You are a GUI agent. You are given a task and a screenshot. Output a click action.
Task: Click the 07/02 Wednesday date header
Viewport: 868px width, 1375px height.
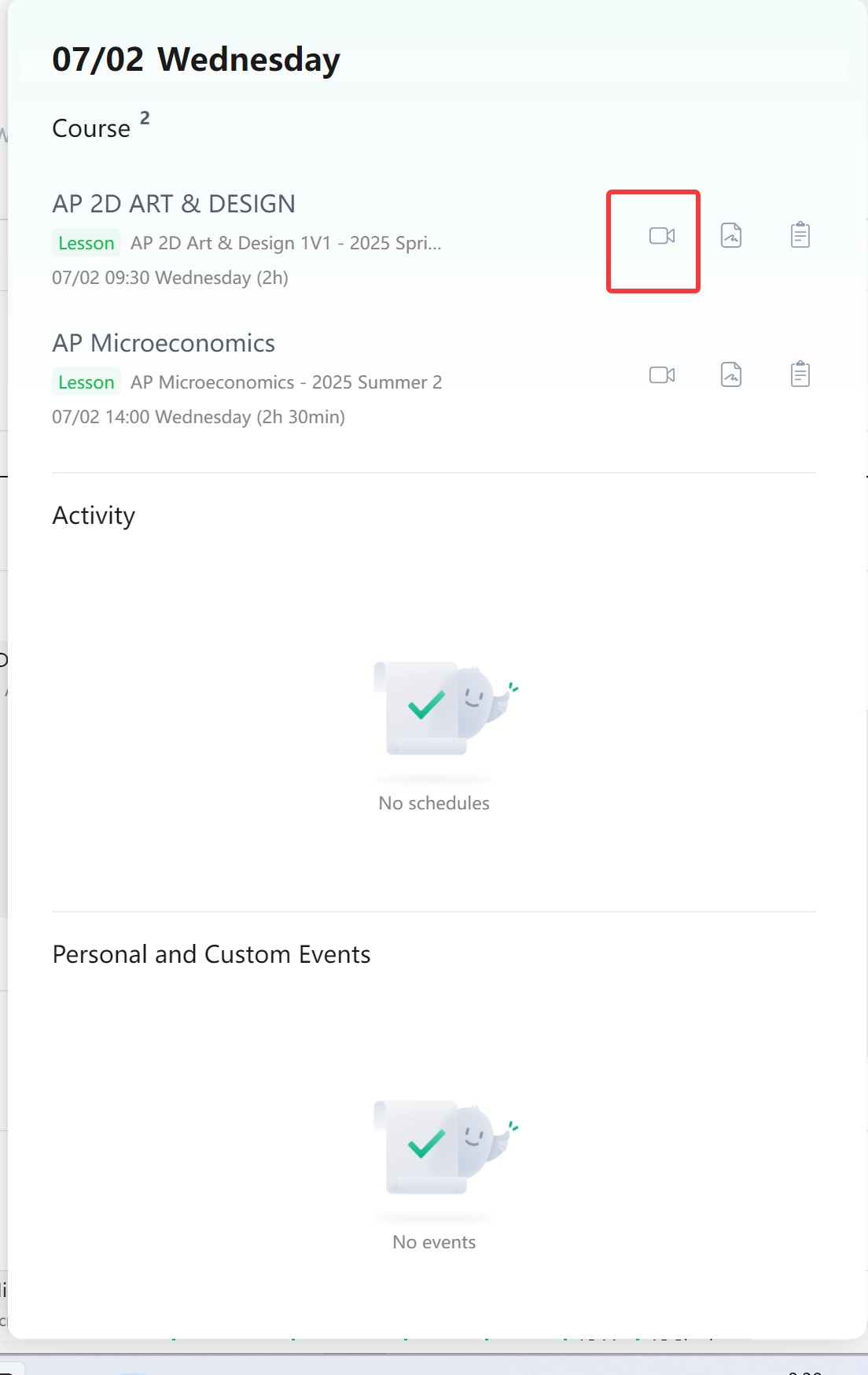tap(196, 60)
